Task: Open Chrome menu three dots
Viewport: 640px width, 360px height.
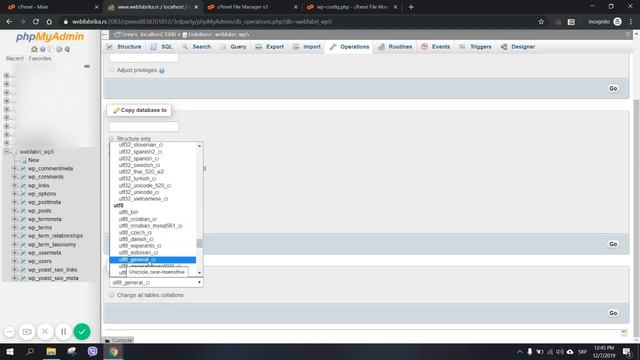Action: (x=631, y=22)
